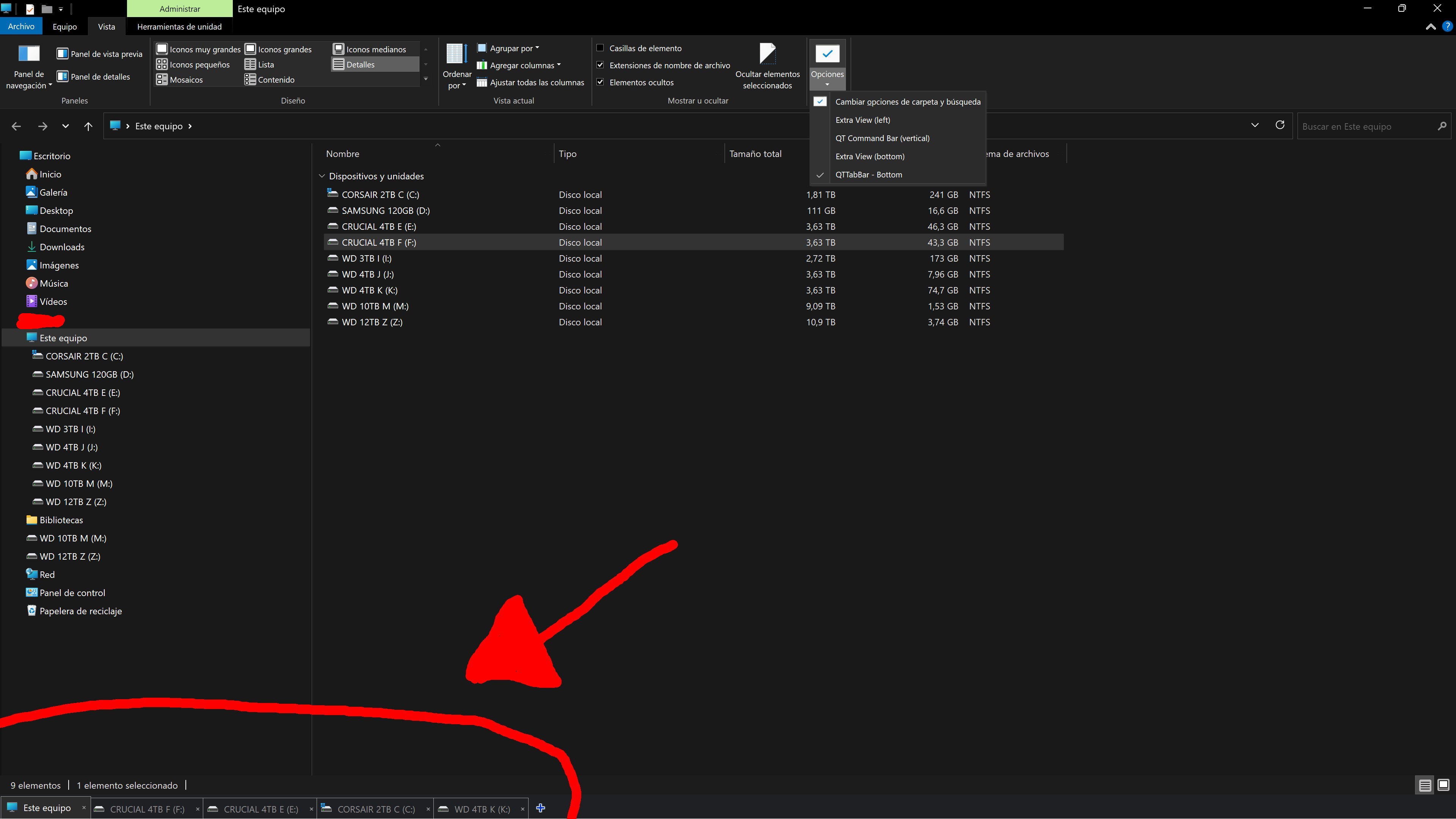1456x819 pixels.
Task: Add a new tab with plus icon
Action: (540, 808)
